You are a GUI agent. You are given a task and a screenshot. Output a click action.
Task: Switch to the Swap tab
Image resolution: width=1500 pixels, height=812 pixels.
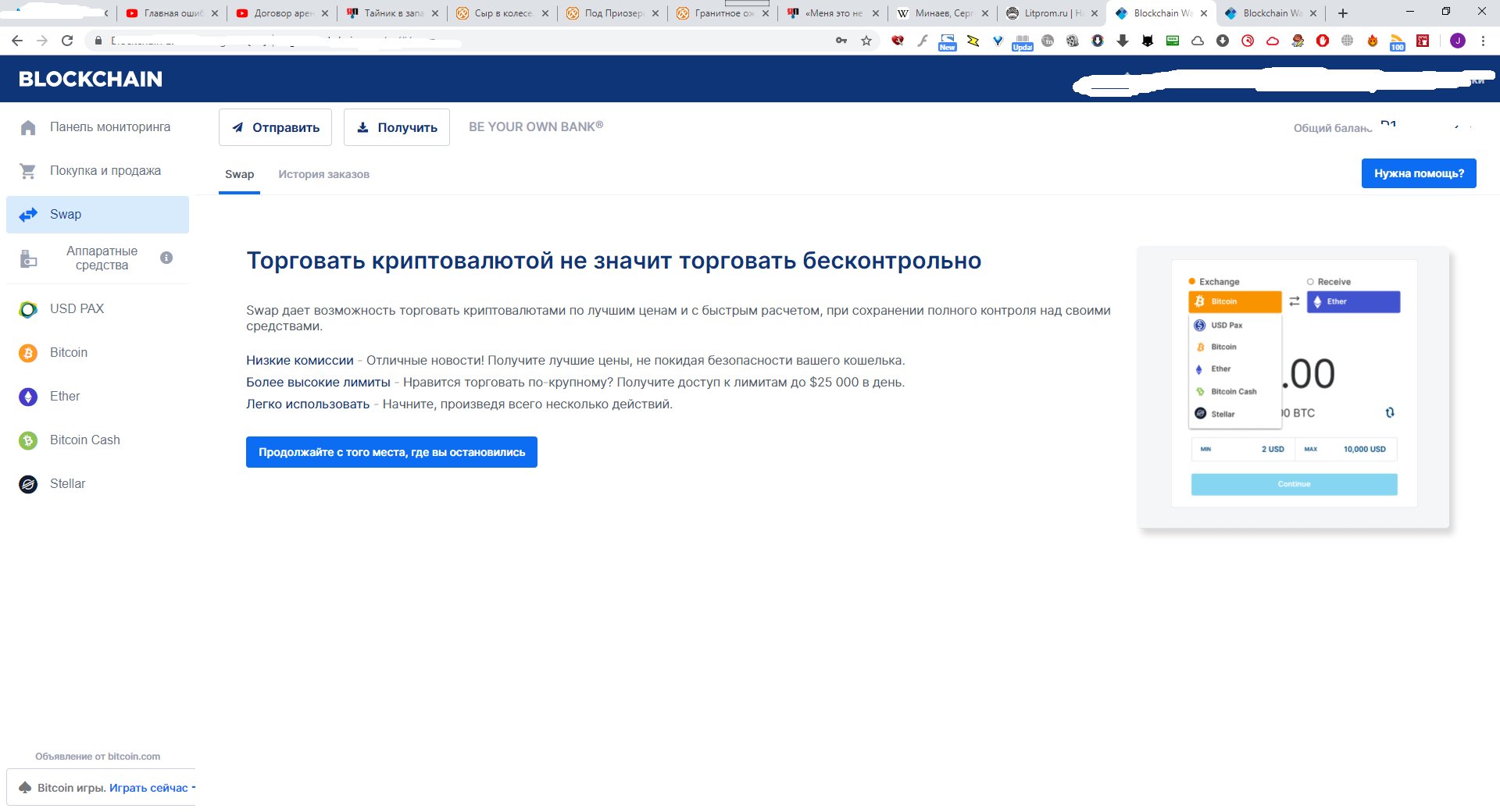coord(239,174)
